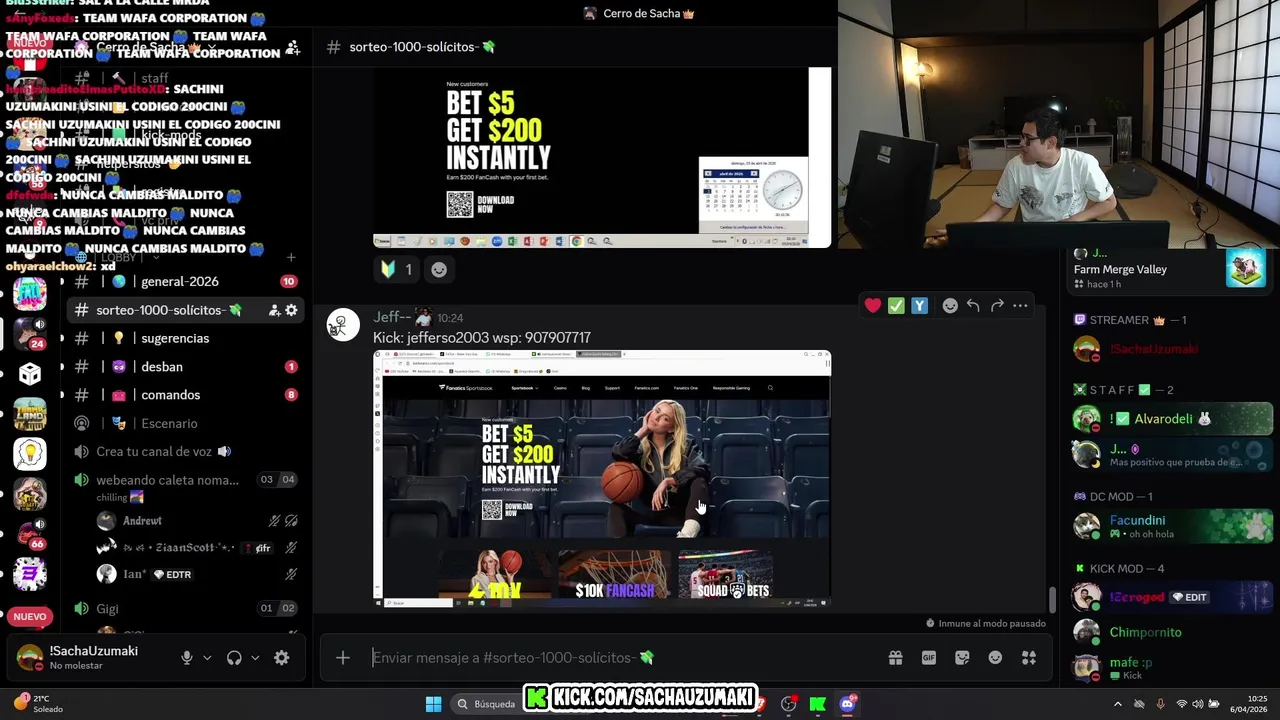Expand DC MOD role group header

click(x=1113, y=496)
